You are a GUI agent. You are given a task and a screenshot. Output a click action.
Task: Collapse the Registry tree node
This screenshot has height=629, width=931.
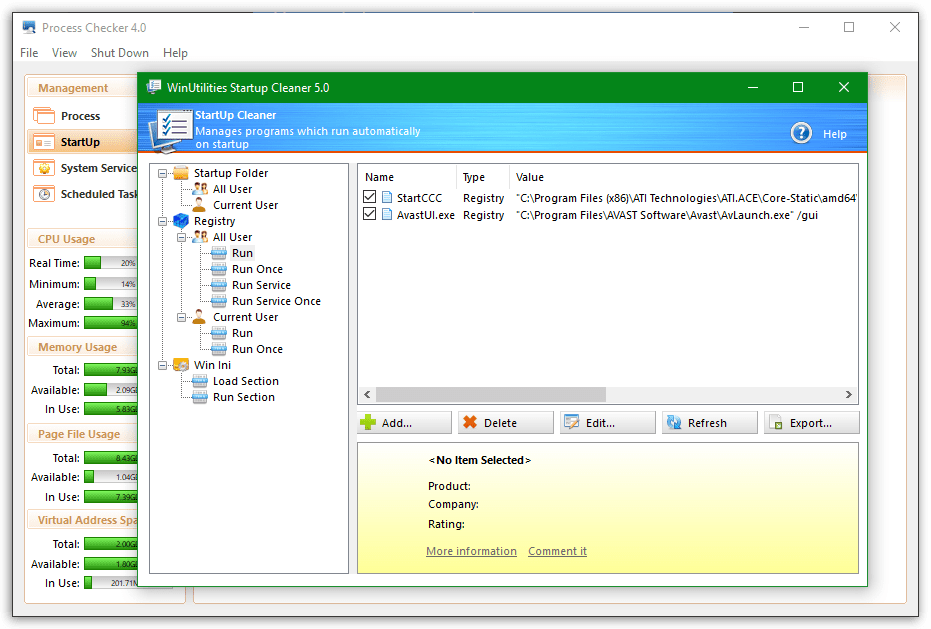(162, 222)
